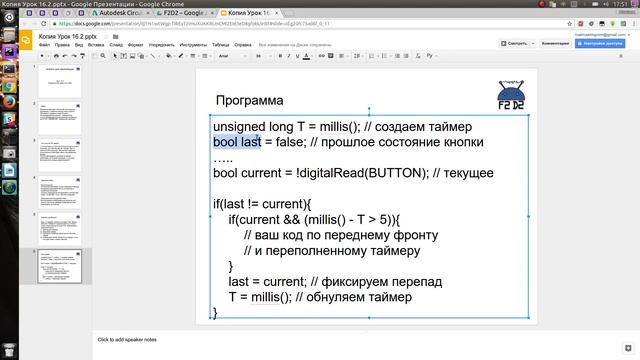Click the paint format icon
Screen dimensions: 640x360
[82, 56]
